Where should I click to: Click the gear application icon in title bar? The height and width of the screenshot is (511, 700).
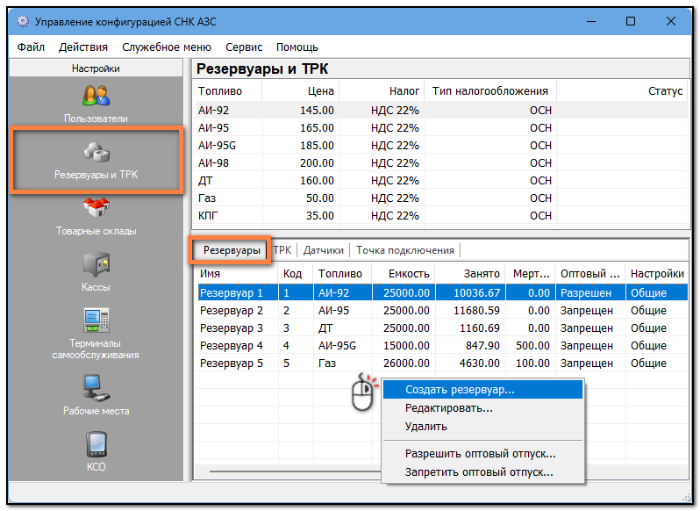click(x=22, y=21)
